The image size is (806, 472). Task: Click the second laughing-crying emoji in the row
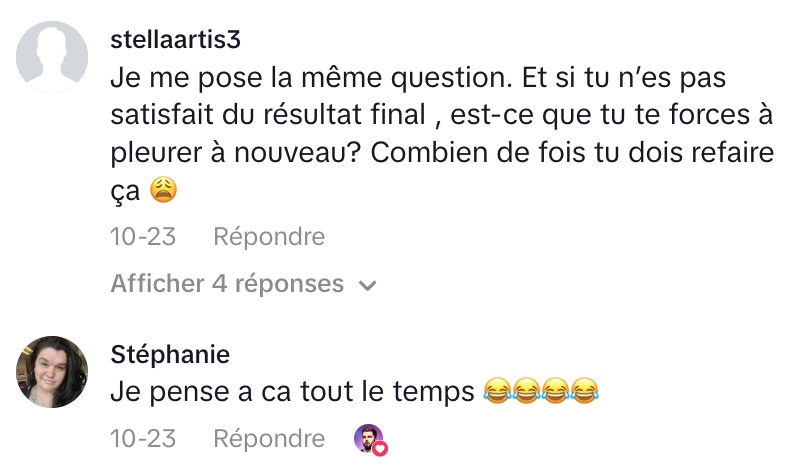(526, 391)
